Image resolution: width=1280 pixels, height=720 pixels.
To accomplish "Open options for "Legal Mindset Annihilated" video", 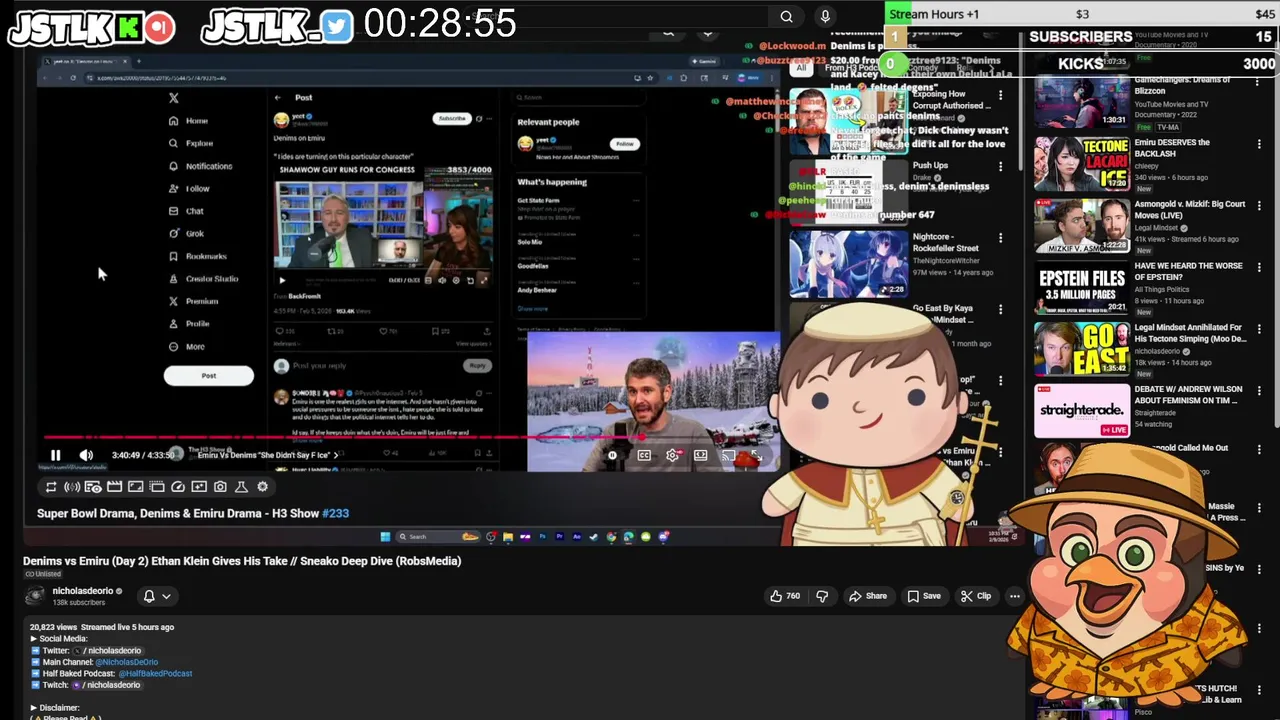I will pos(1259,329).
